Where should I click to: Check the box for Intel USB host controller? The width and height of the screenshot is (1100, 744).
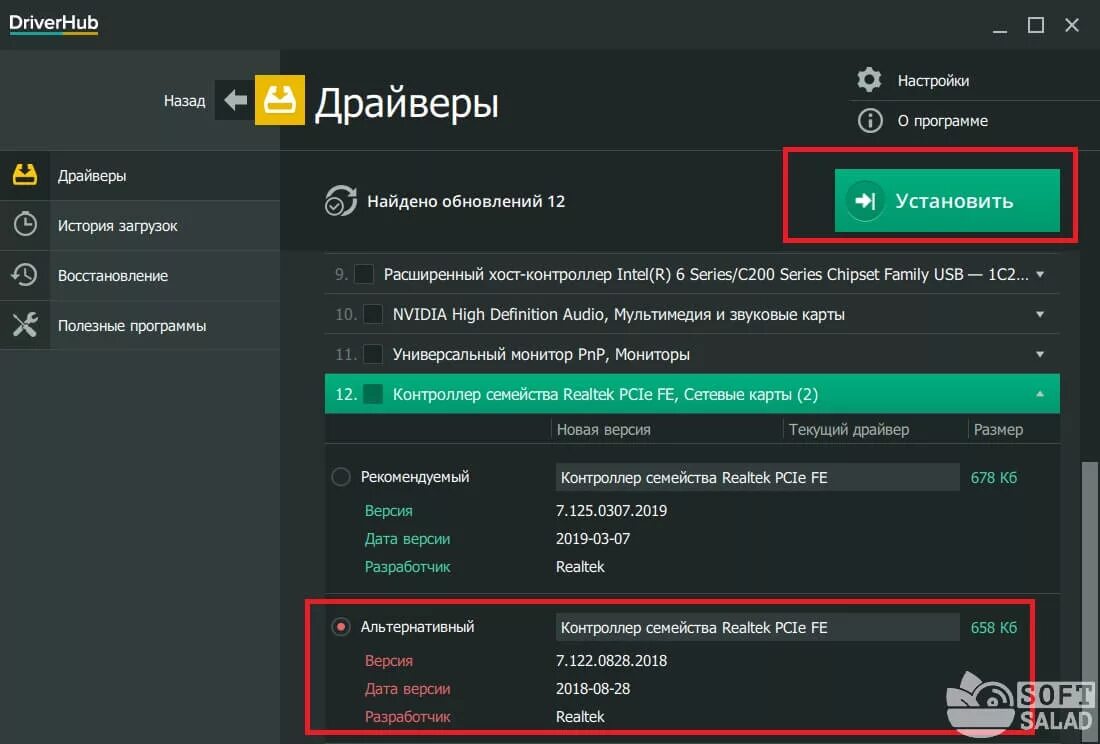[363, 273]
